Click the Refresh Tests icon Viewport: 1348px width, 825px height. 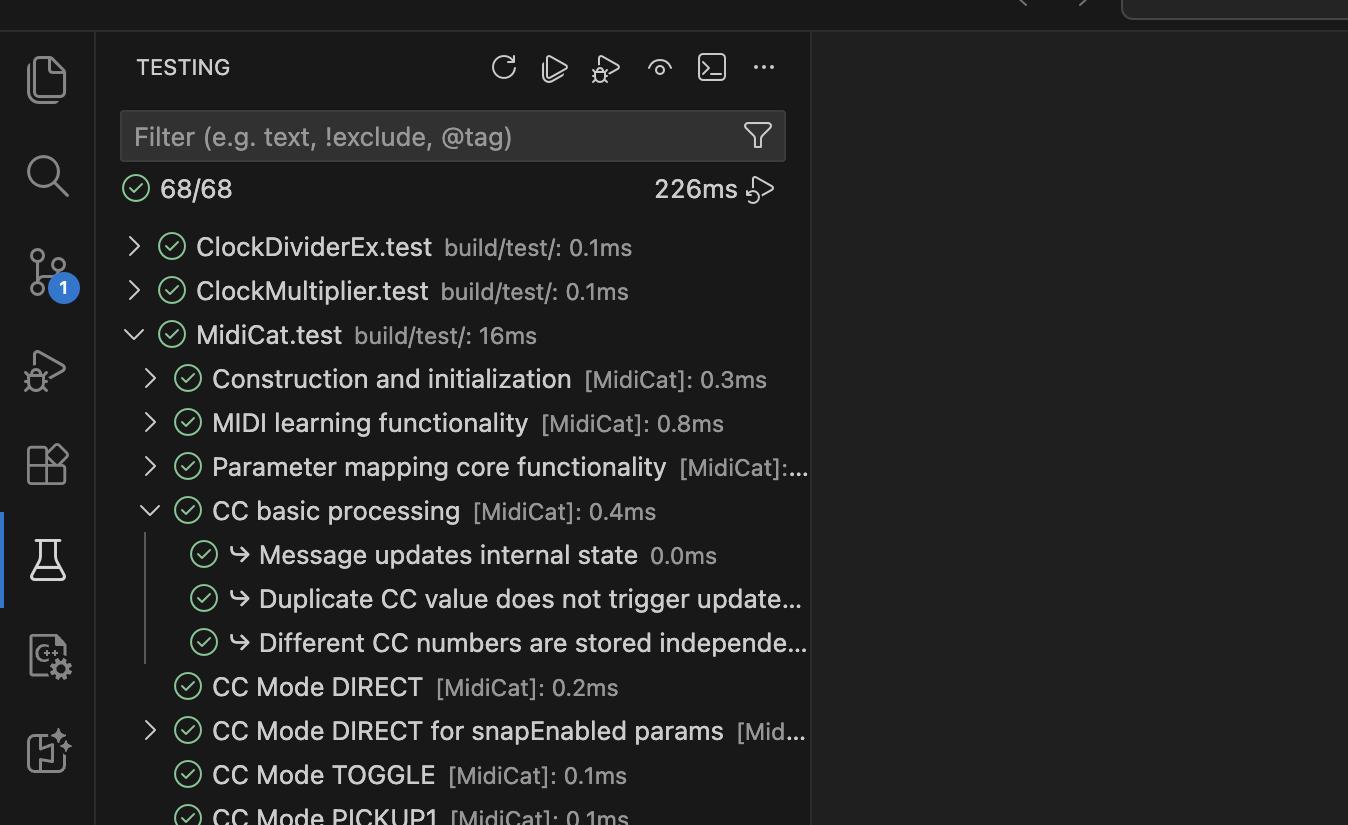coord(504,68)
